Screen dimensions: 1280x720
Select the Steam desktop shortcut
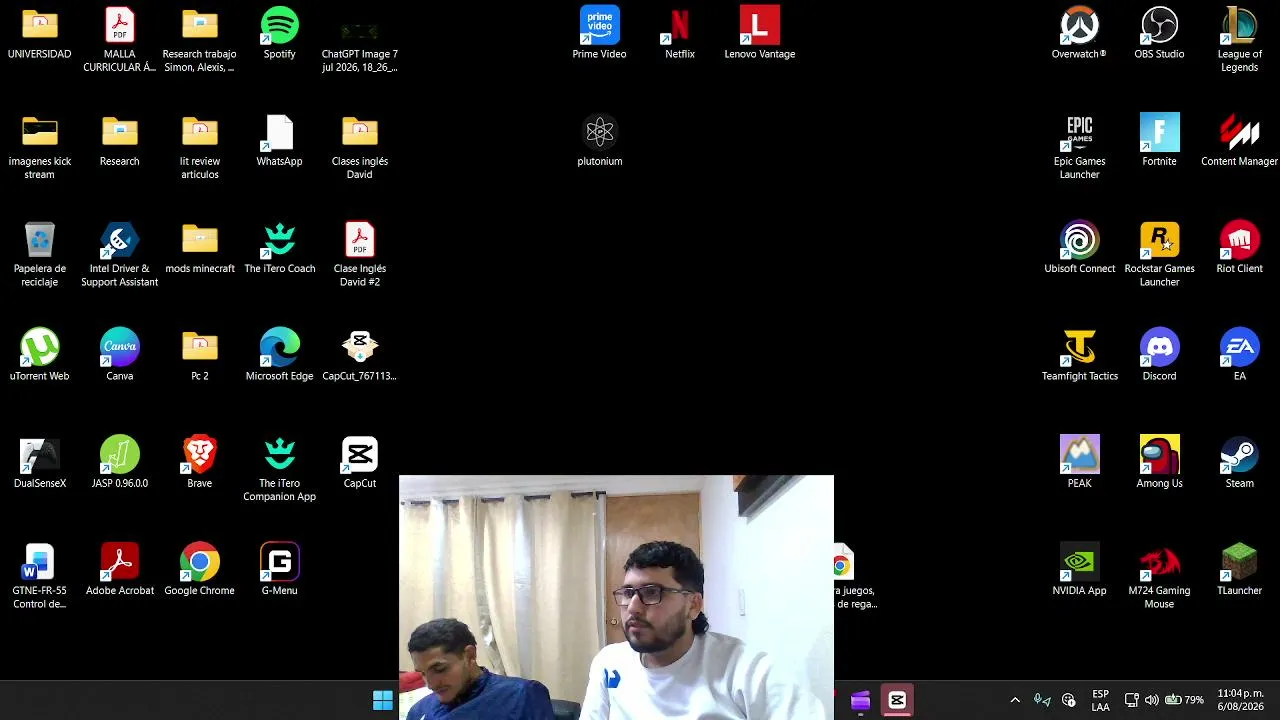pos(1240,455)
